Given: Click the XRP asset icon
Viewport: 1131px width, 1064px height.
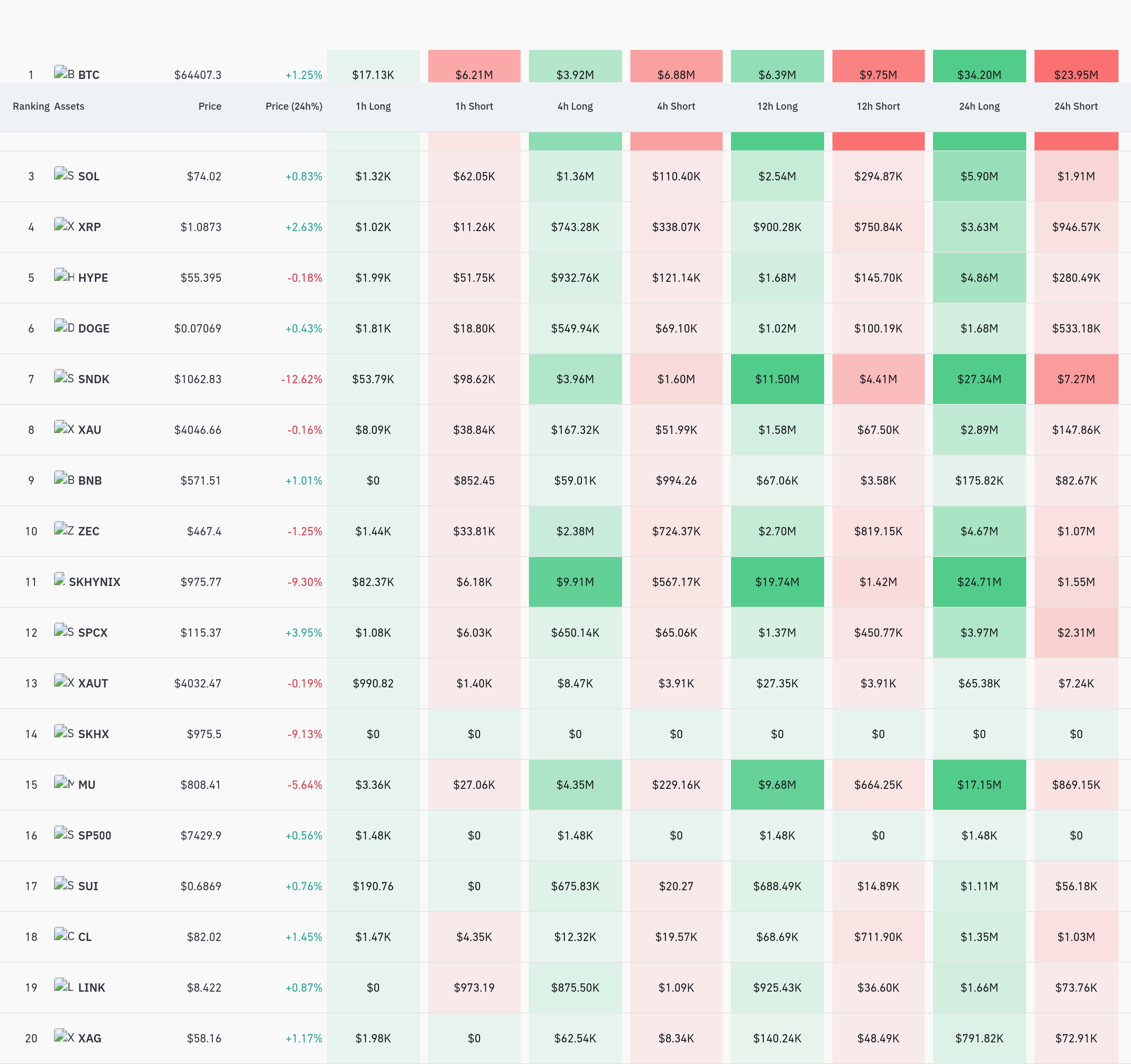Looking at the screenshot, I should click(x=64, y=224).
